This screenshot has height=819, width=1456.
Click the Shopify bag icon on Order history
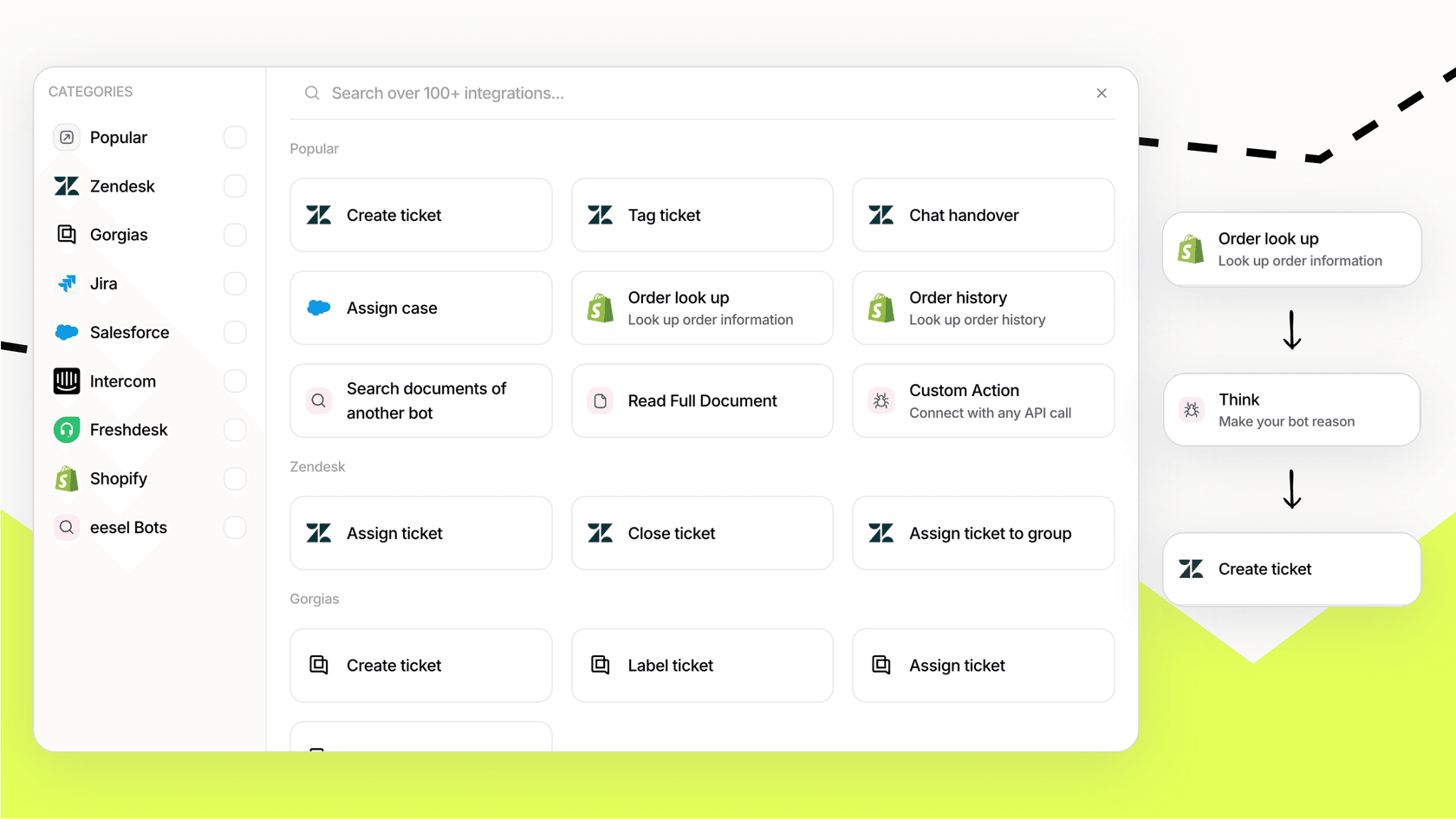(881, 308)
